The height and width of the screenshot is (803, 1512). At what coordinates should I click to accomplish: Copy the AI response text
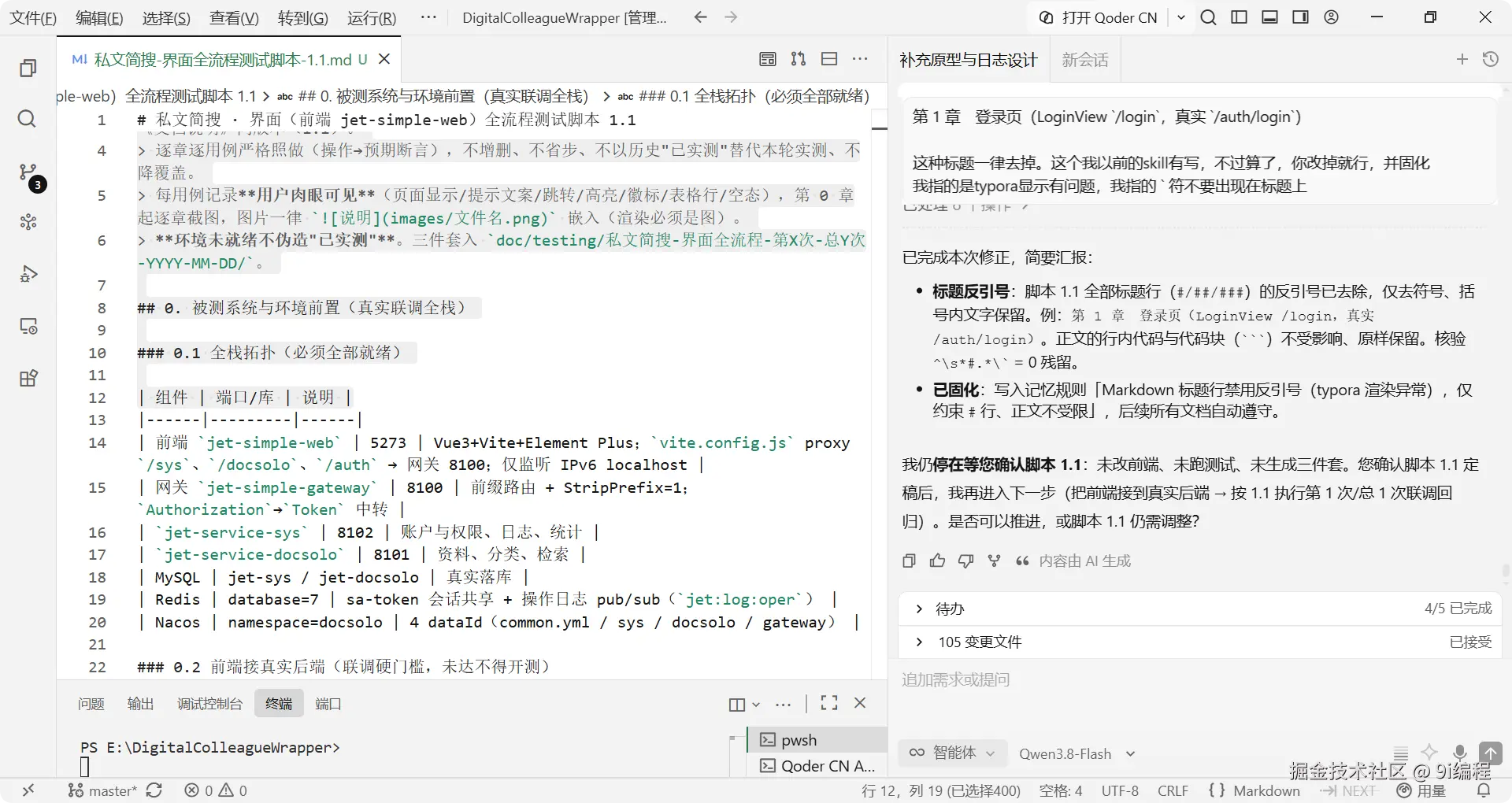tap(909, 561)
